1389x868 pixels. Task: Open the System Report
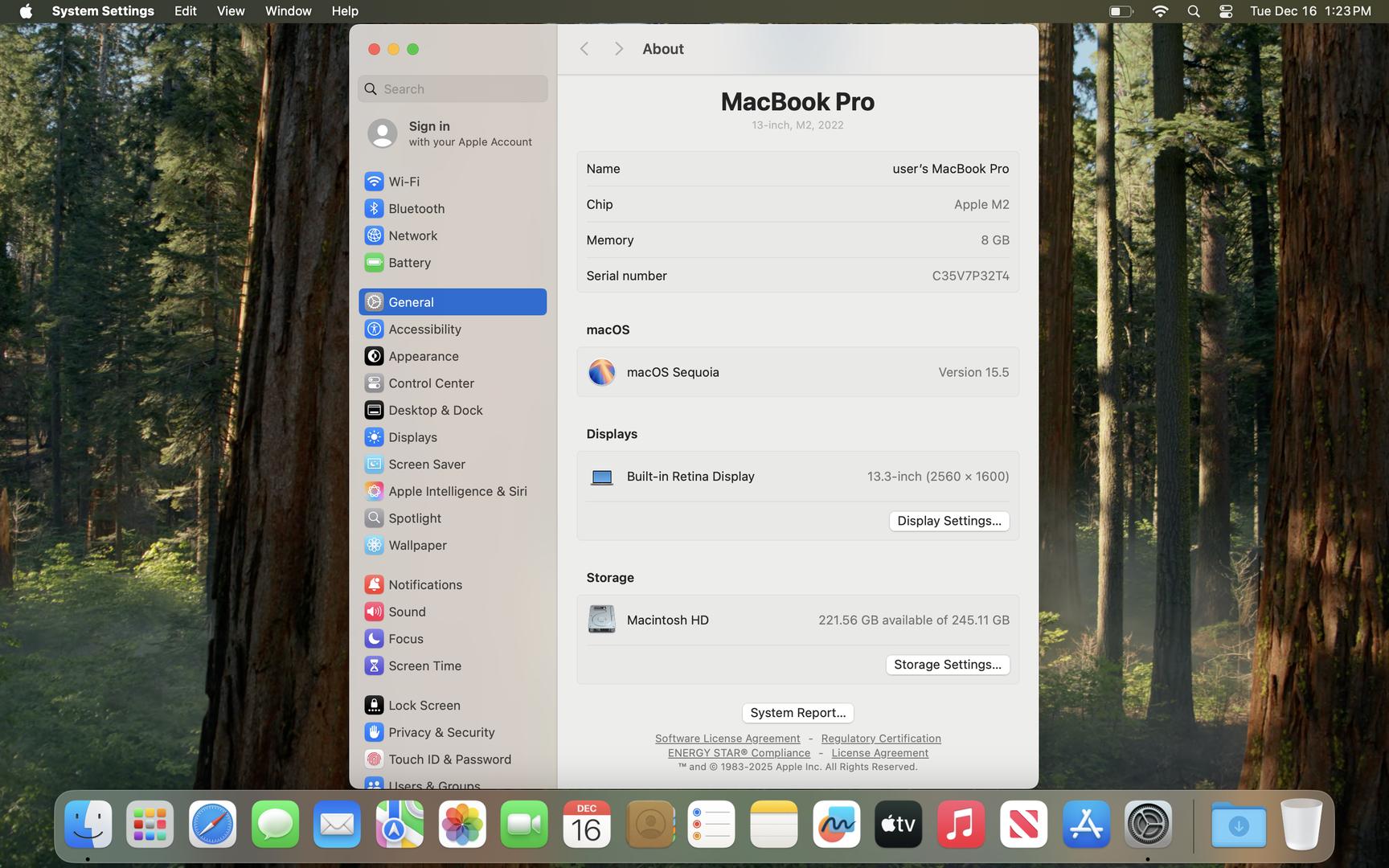point(797,713)
